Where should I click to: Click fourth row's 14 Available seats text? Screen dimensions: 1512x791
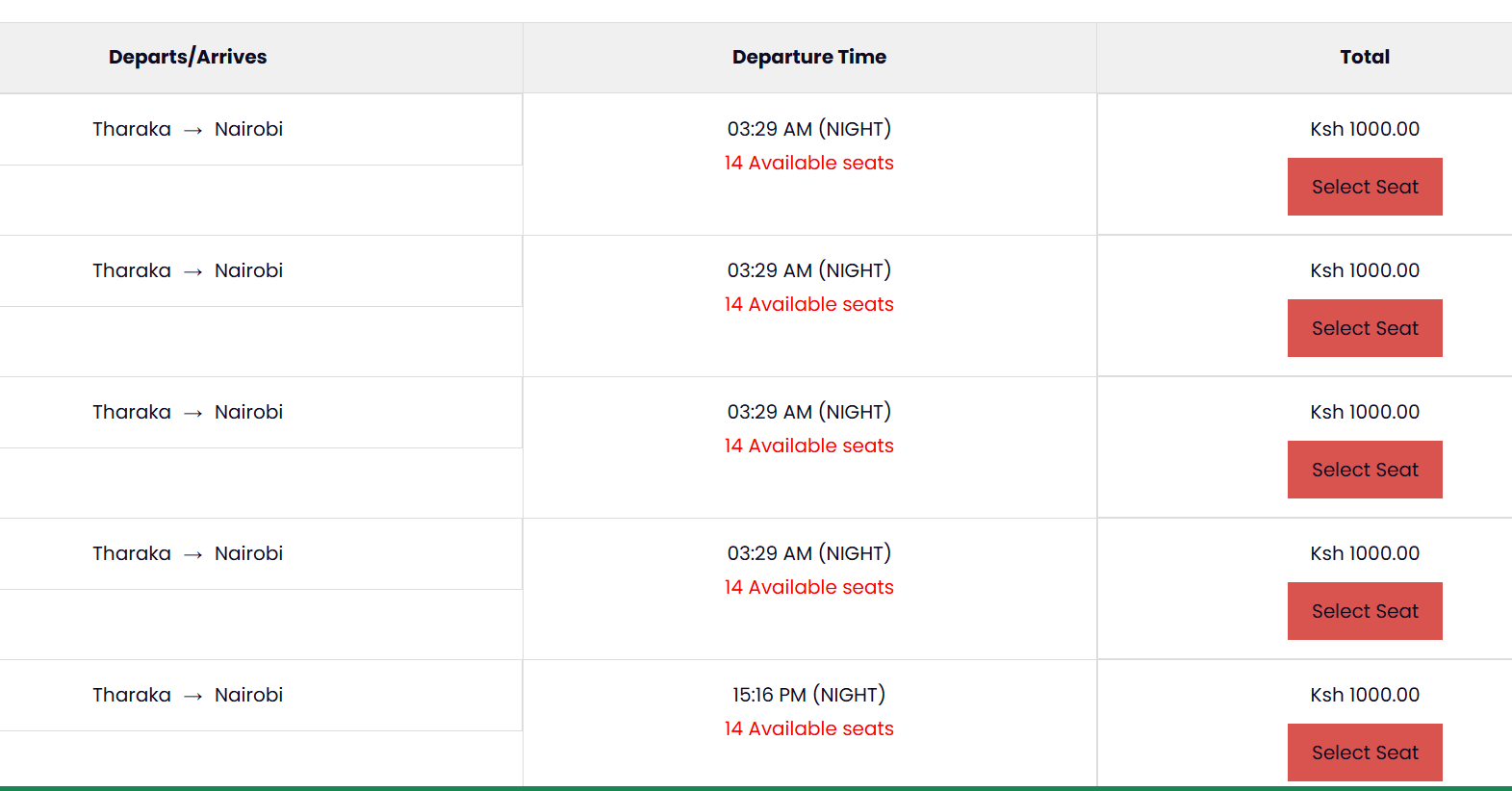(809, 587)
